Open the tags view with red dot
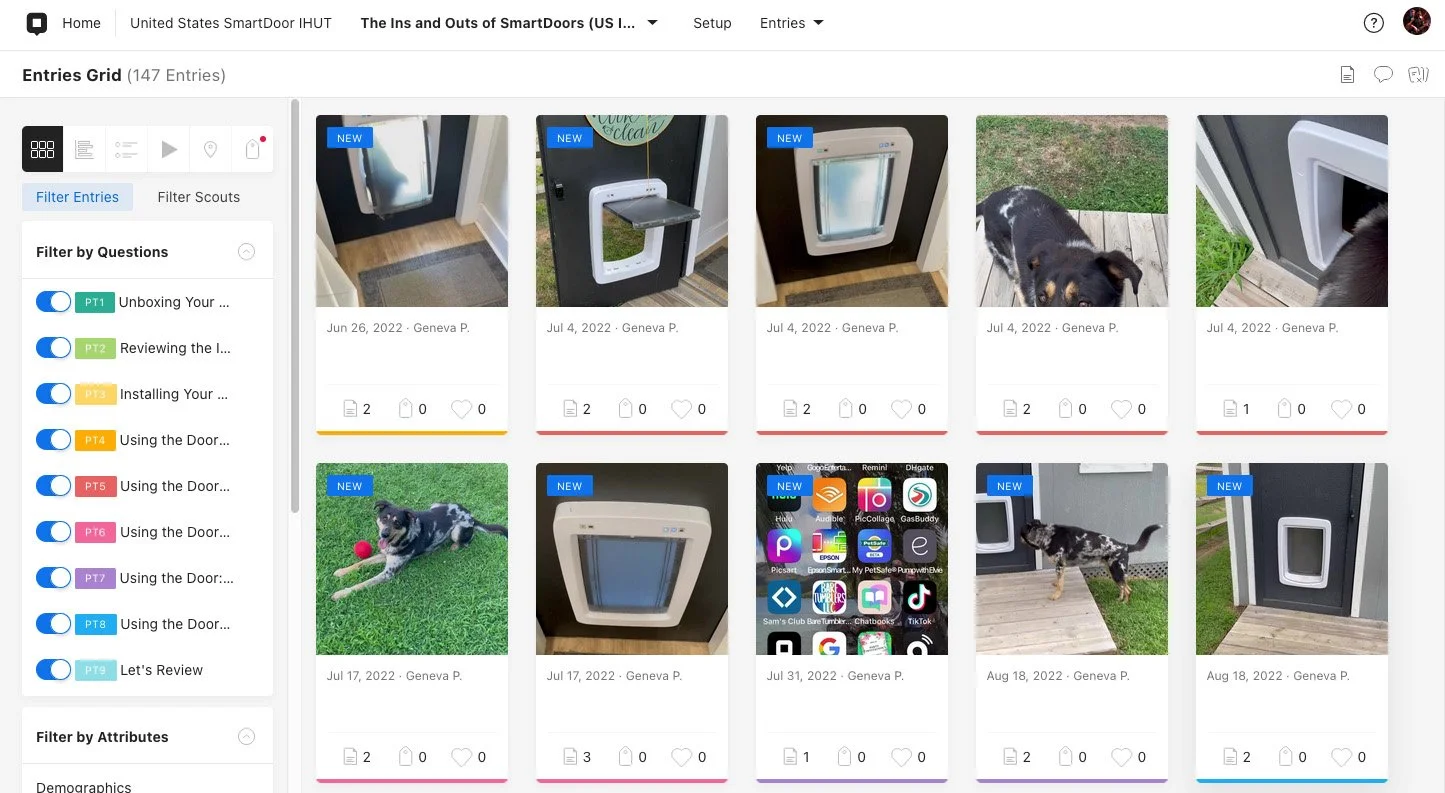This screenshot has width=1445, height=793. [x=253, y=149]
